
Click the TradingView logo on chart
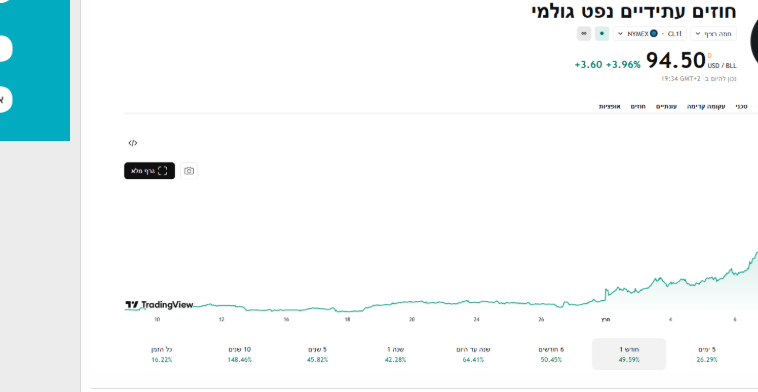pos(159,305)
